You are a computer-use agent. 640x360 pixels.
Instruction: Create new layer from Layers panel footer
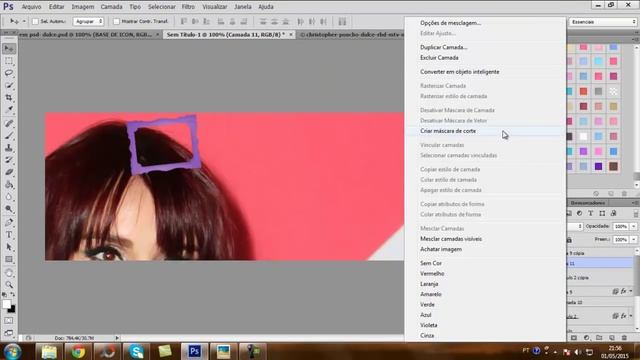tap(611, 338)
